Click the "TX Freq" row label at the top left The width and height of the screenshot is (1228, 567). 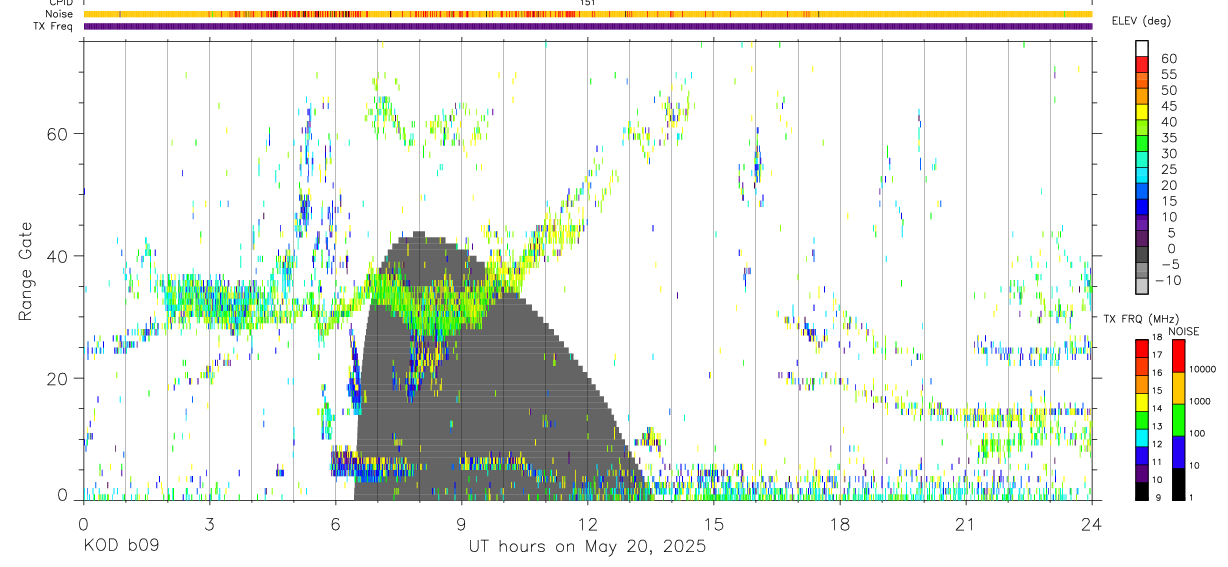(x=52, y=25)
